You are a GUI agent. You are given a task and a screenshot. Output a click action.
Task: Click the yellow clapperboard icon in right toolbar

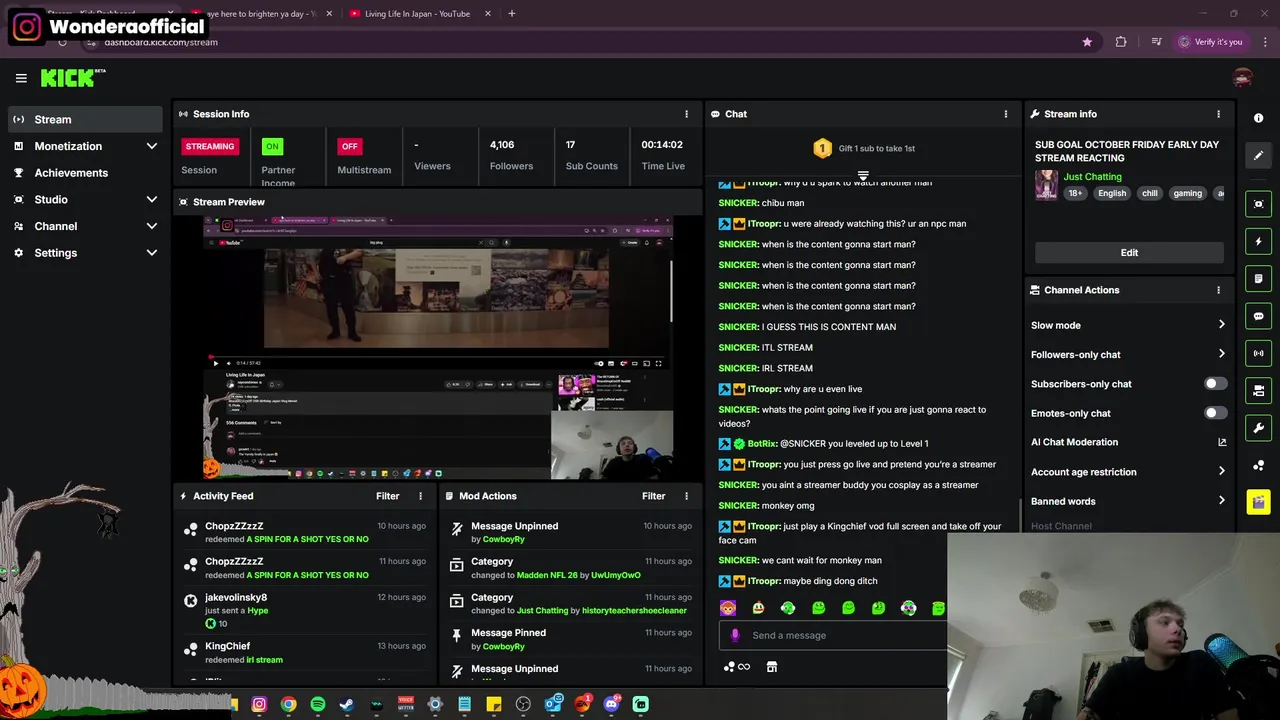(1258, 502)
